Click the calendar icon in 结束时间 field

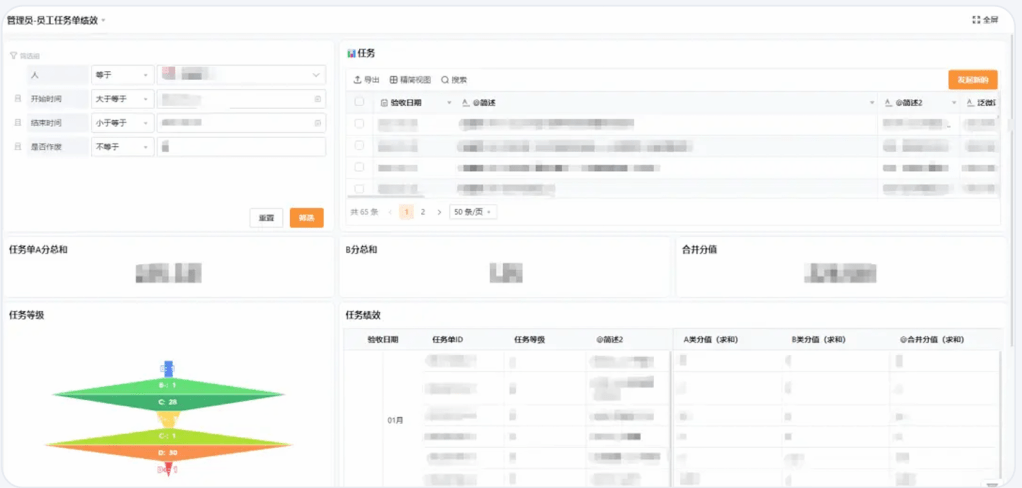pos(318,123)
